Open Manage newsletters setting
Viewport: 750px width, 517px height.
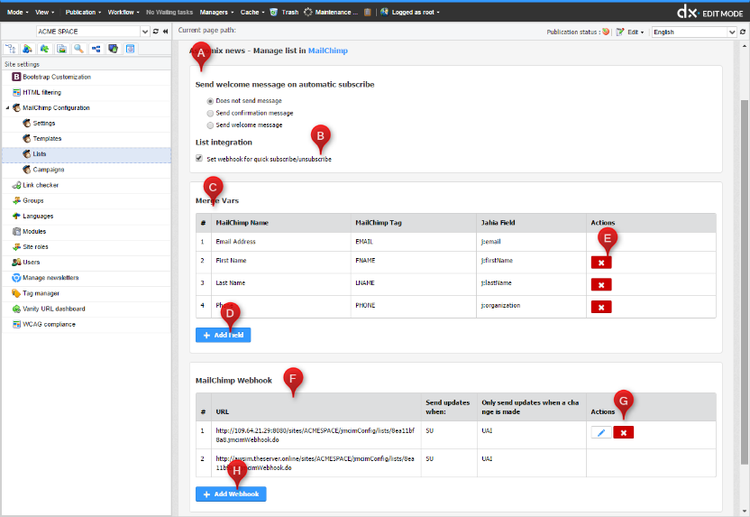(51, 278)
